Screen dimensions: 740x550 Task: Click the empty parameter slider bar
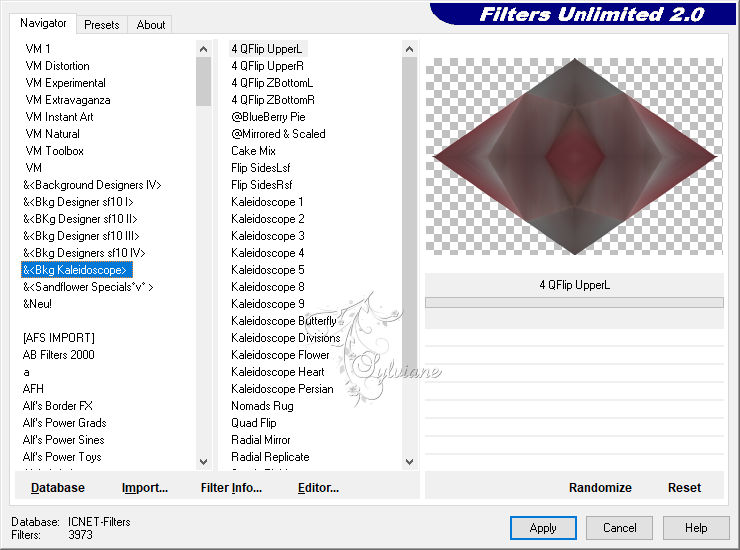574,302
